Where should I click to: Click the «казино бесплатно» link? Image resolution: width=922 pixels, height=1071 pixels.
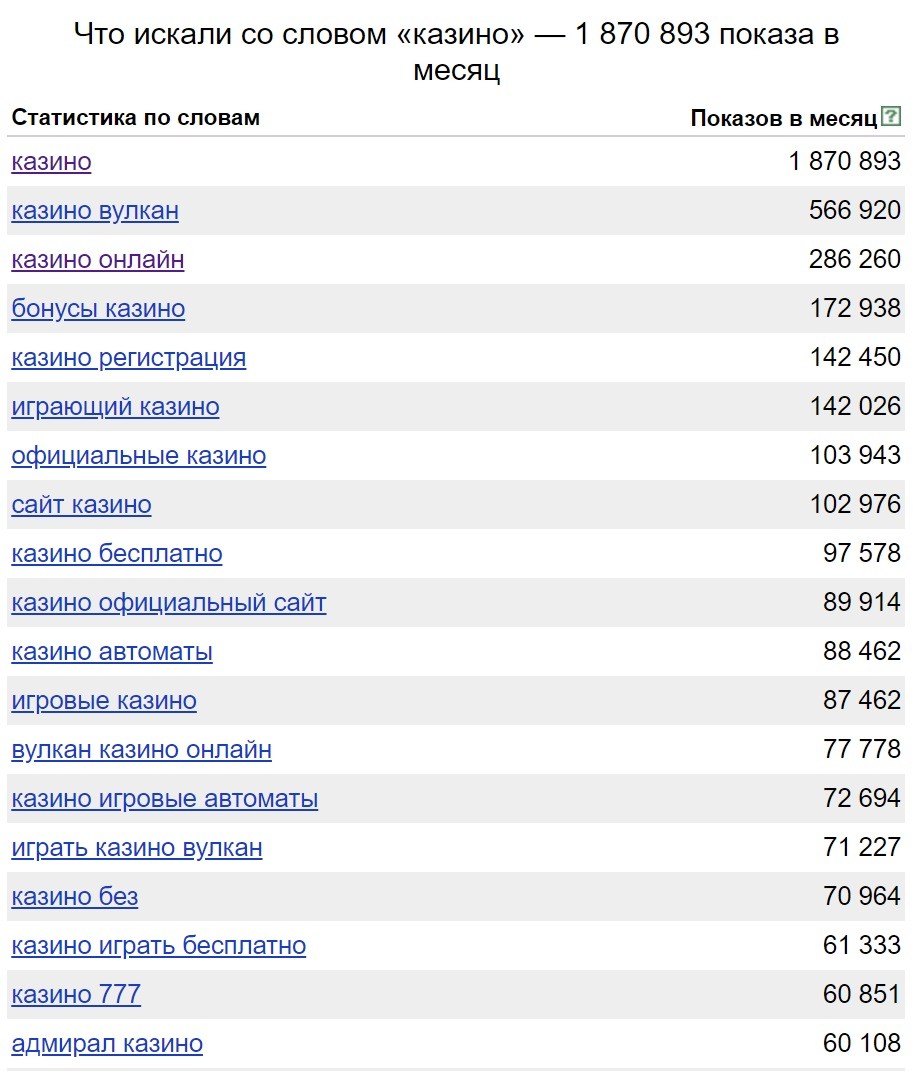117,554
